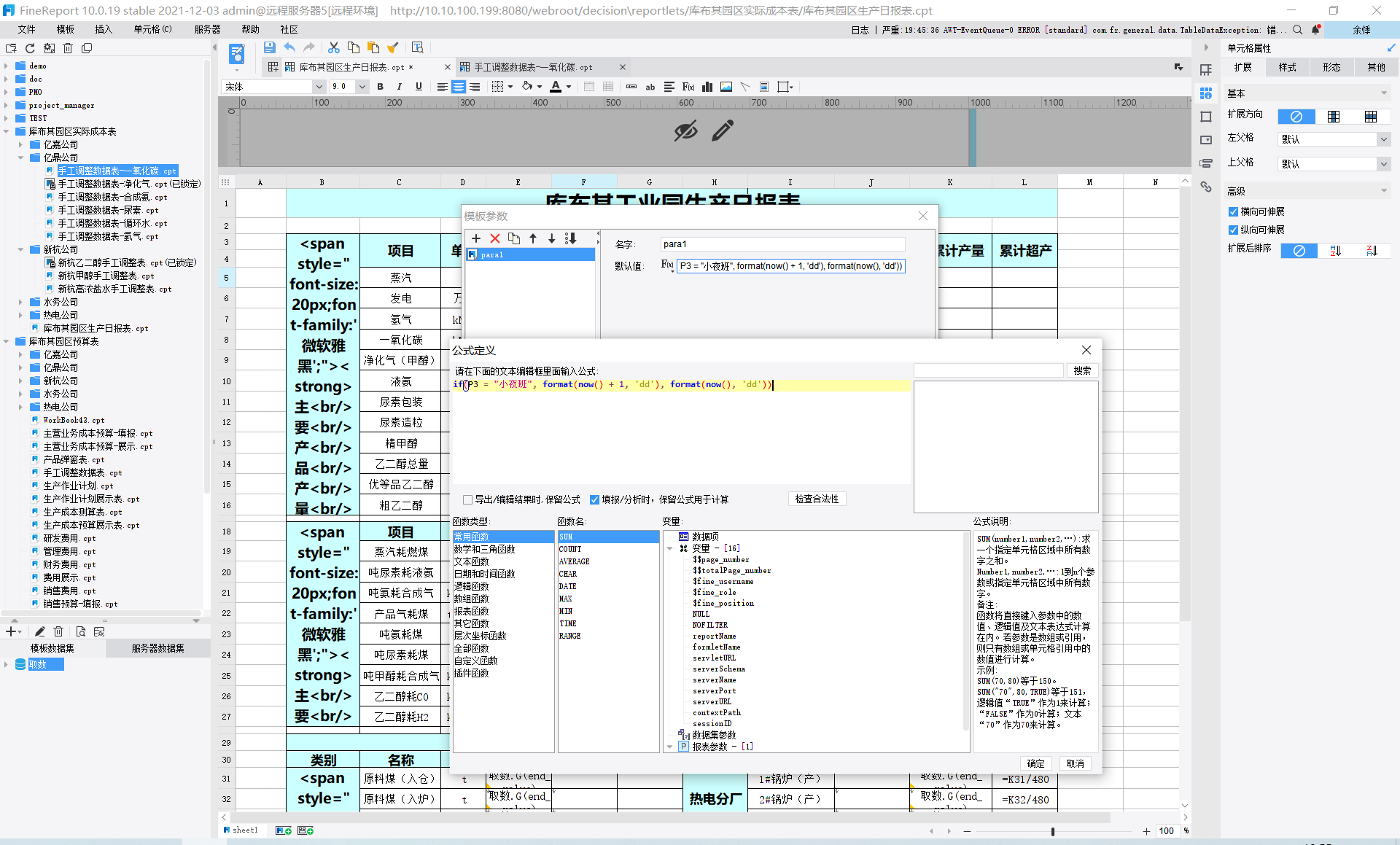Toggle bold formatting
This screenshot has height=845, width=1400.
(x=380, y=87)
